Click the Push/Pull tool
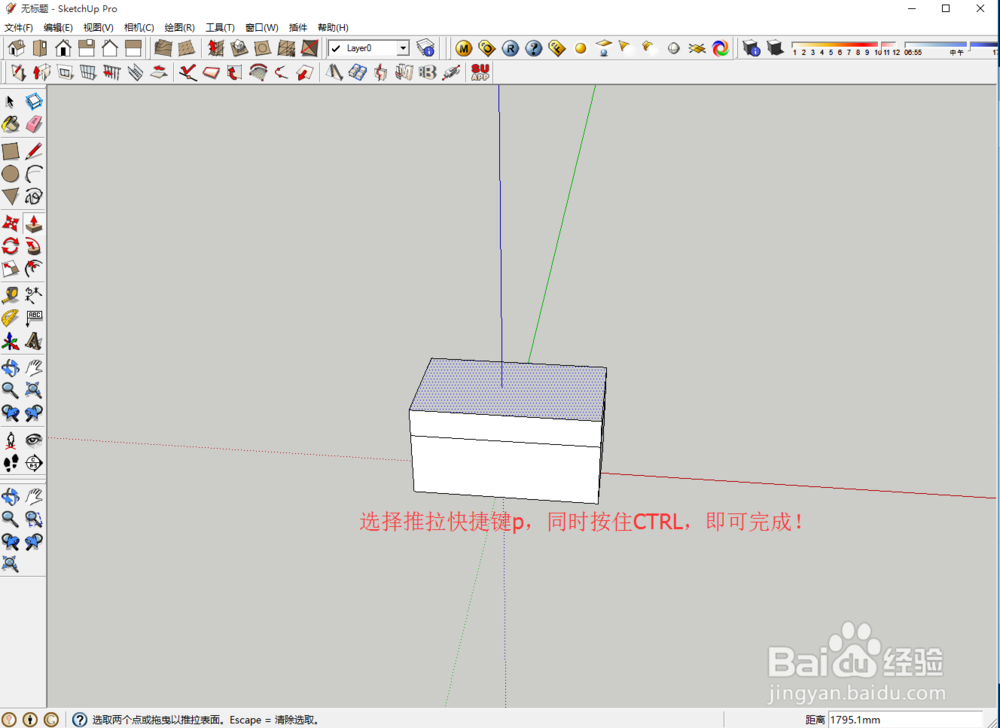This screenshot has height=728, width=1000. [34, 223]
